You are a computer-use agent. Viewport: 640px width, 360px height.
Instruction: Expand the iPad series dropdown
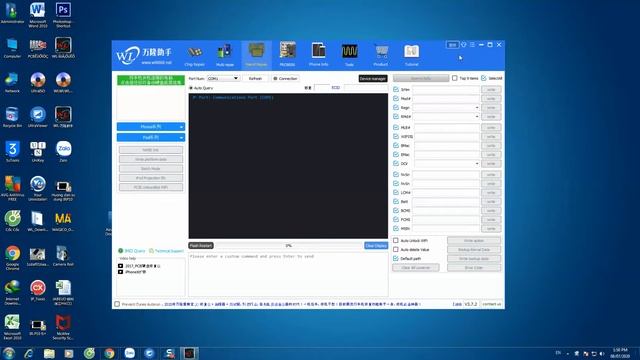pyautogui.click(x=151, y=138)
